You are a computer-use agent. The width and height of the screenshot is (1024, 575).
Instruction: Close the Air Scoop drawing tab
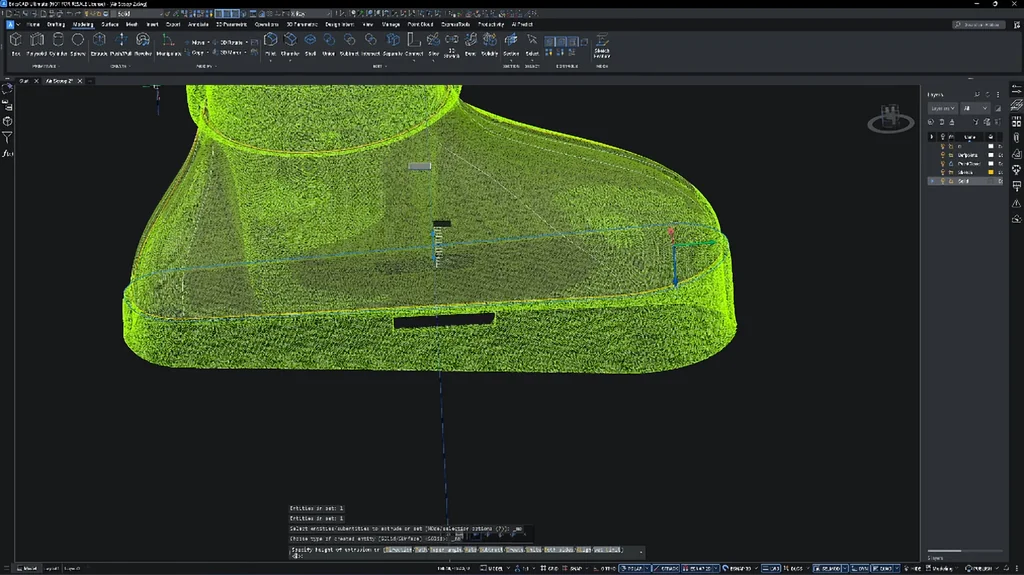80,81
